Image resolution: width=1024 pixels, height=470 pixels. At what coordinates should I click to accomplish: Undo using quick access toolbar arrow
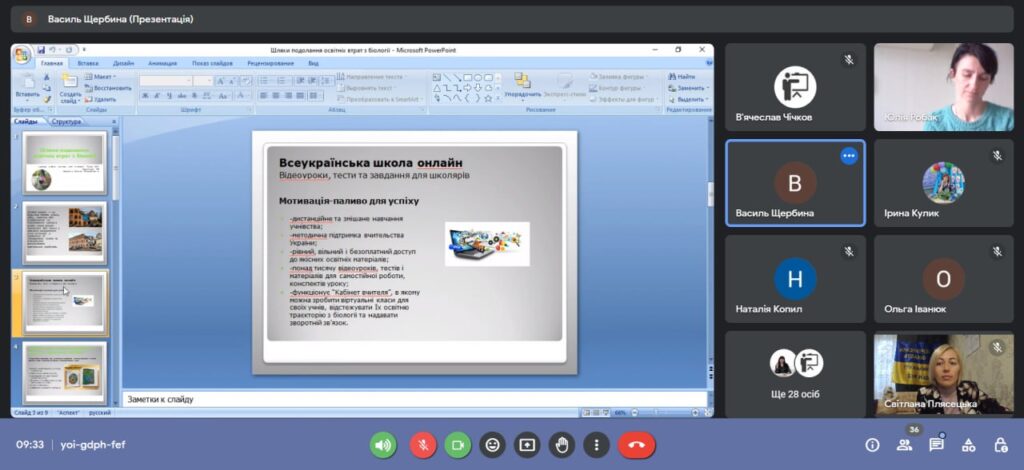(x=51, y=50)
